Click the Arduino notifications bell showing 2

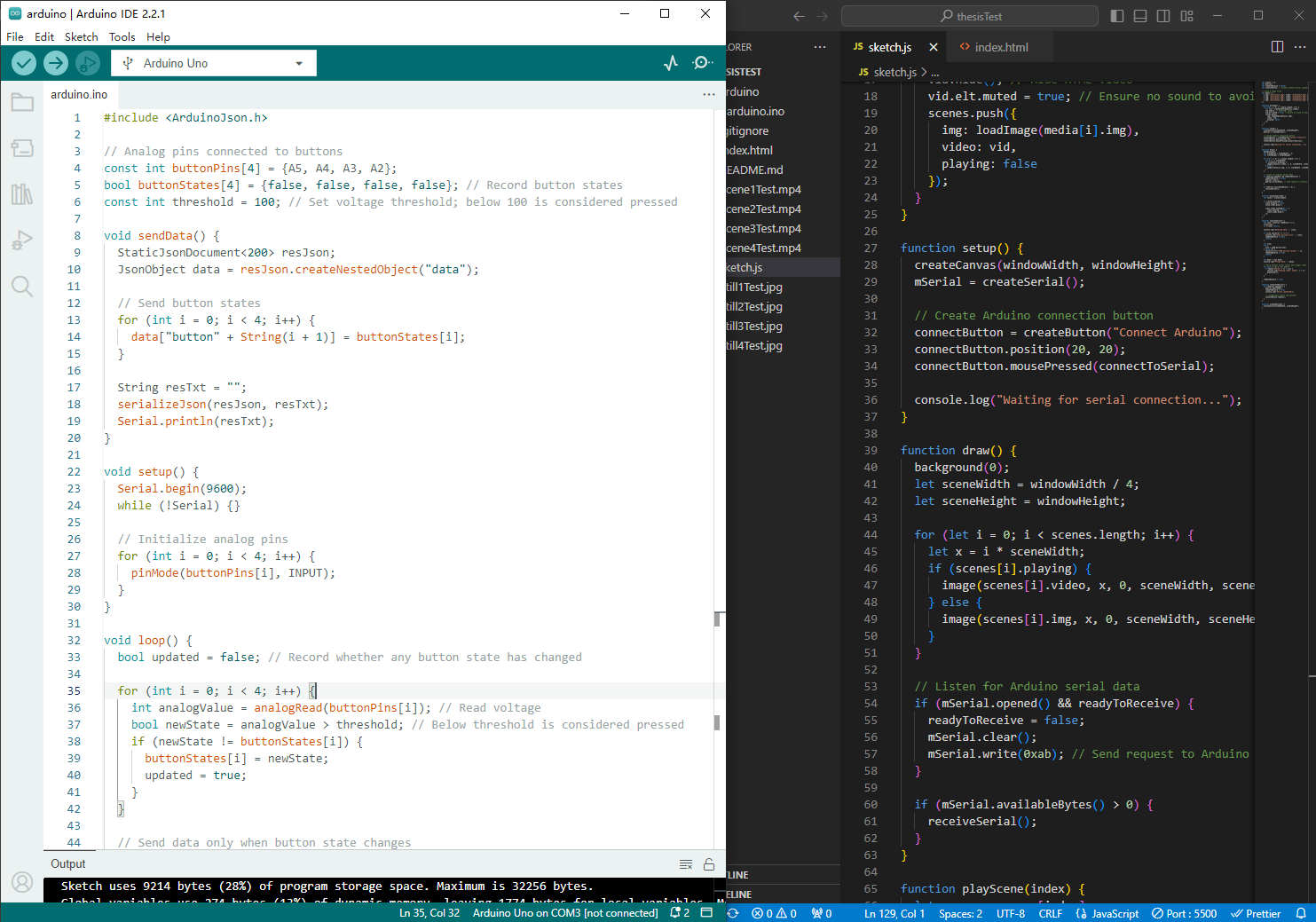click(x=680, y=912)
